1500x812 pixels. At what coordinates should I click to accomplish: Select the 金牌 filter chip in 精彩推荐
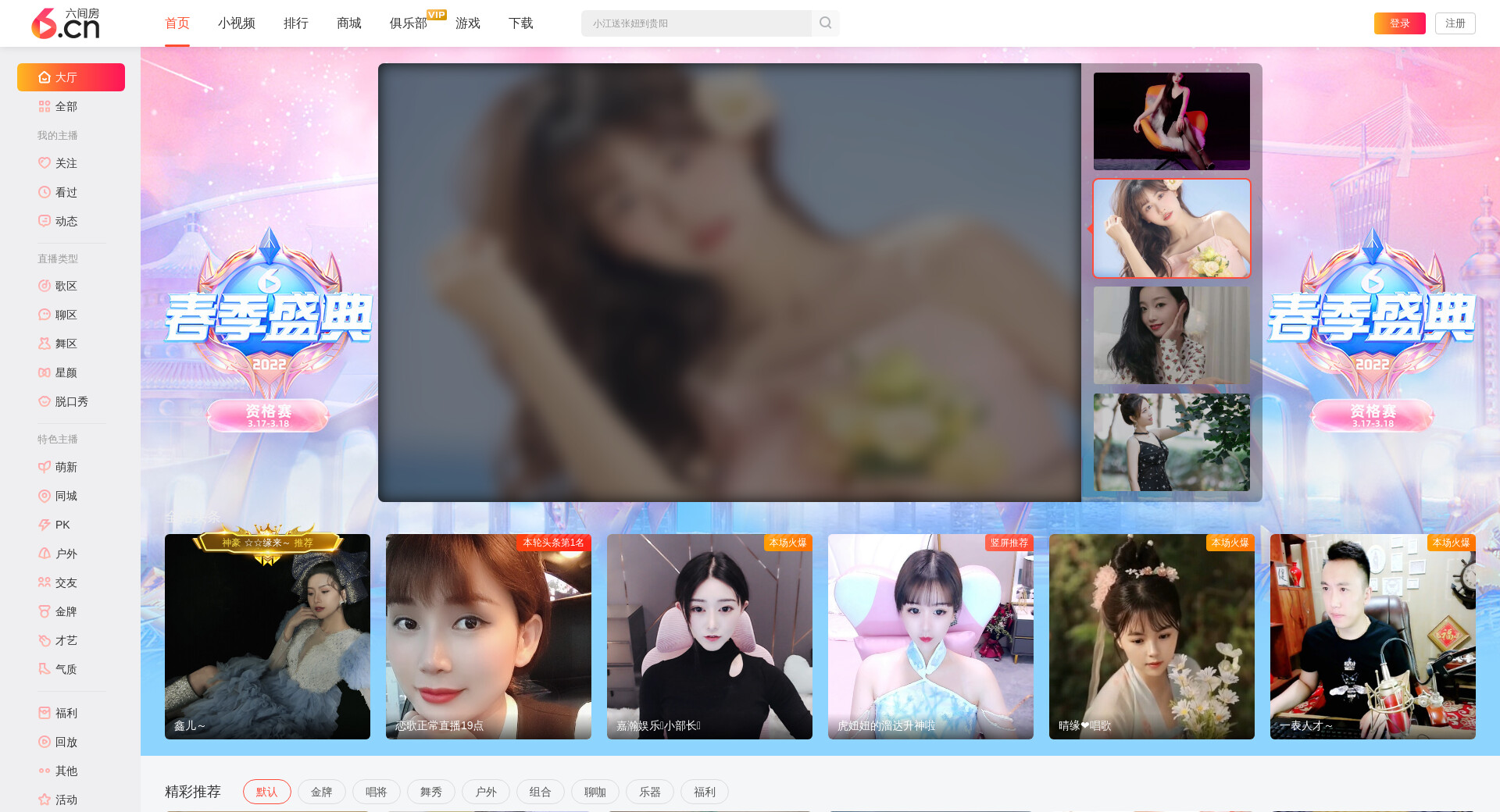[322, 792]
